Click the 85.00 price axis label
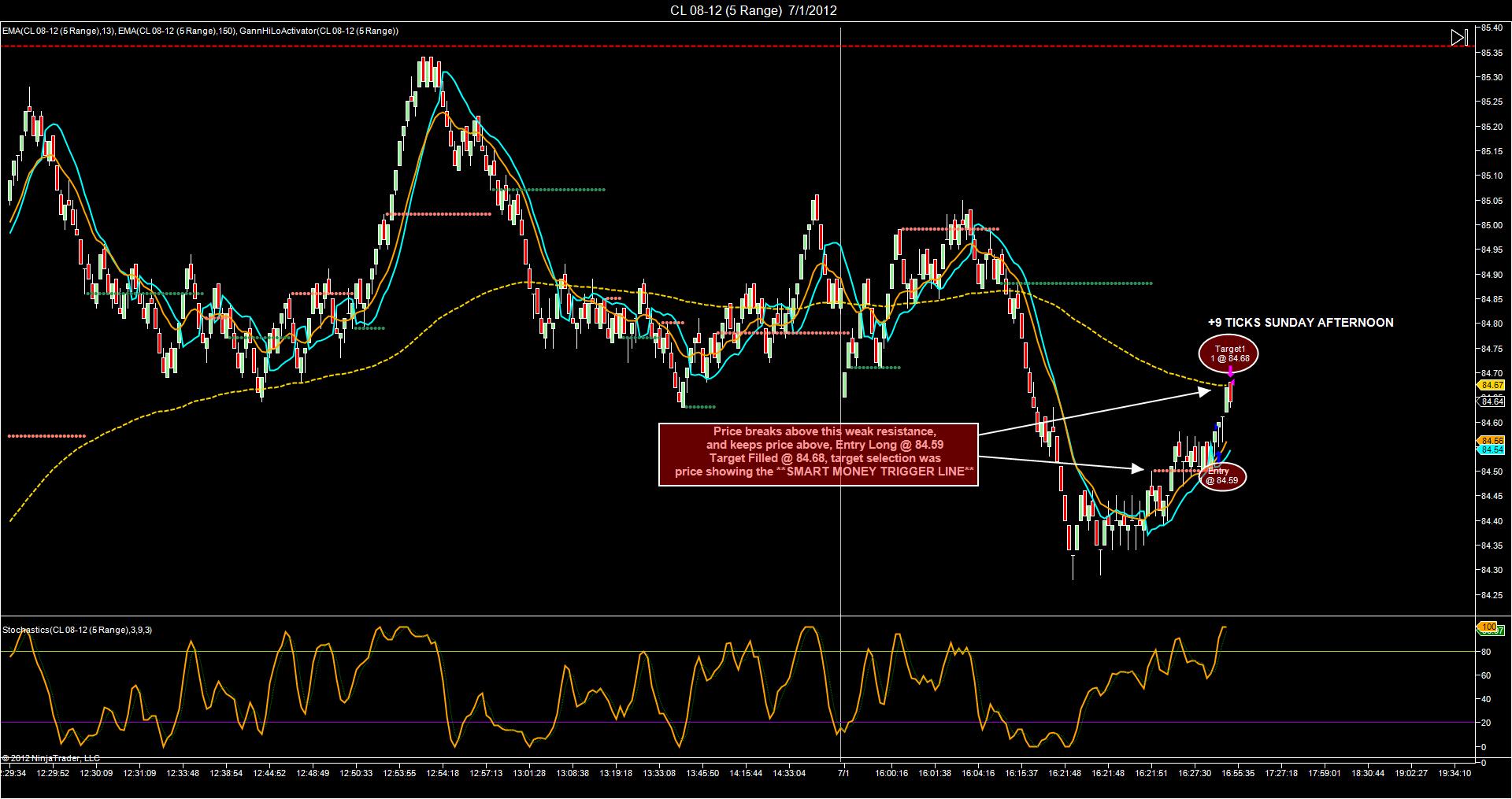The height and width of the screenshot is (799, 1512). pos(1491,225)
